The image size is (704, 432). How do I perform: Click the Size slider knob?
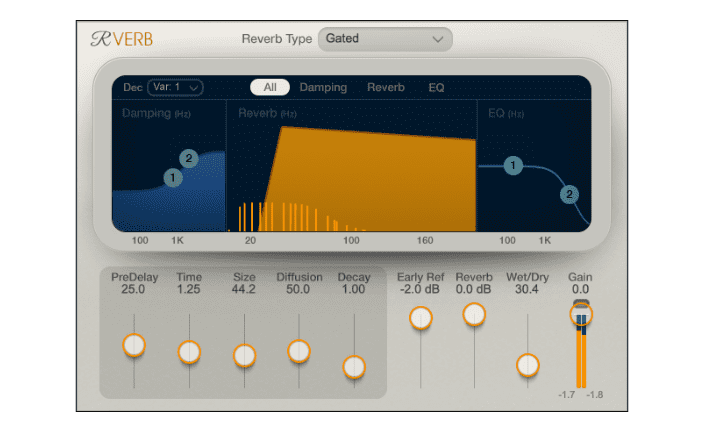point(244,356)
